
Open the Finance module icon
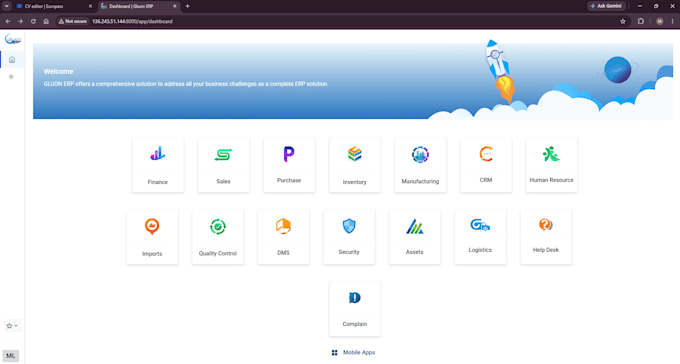point(157,154)
